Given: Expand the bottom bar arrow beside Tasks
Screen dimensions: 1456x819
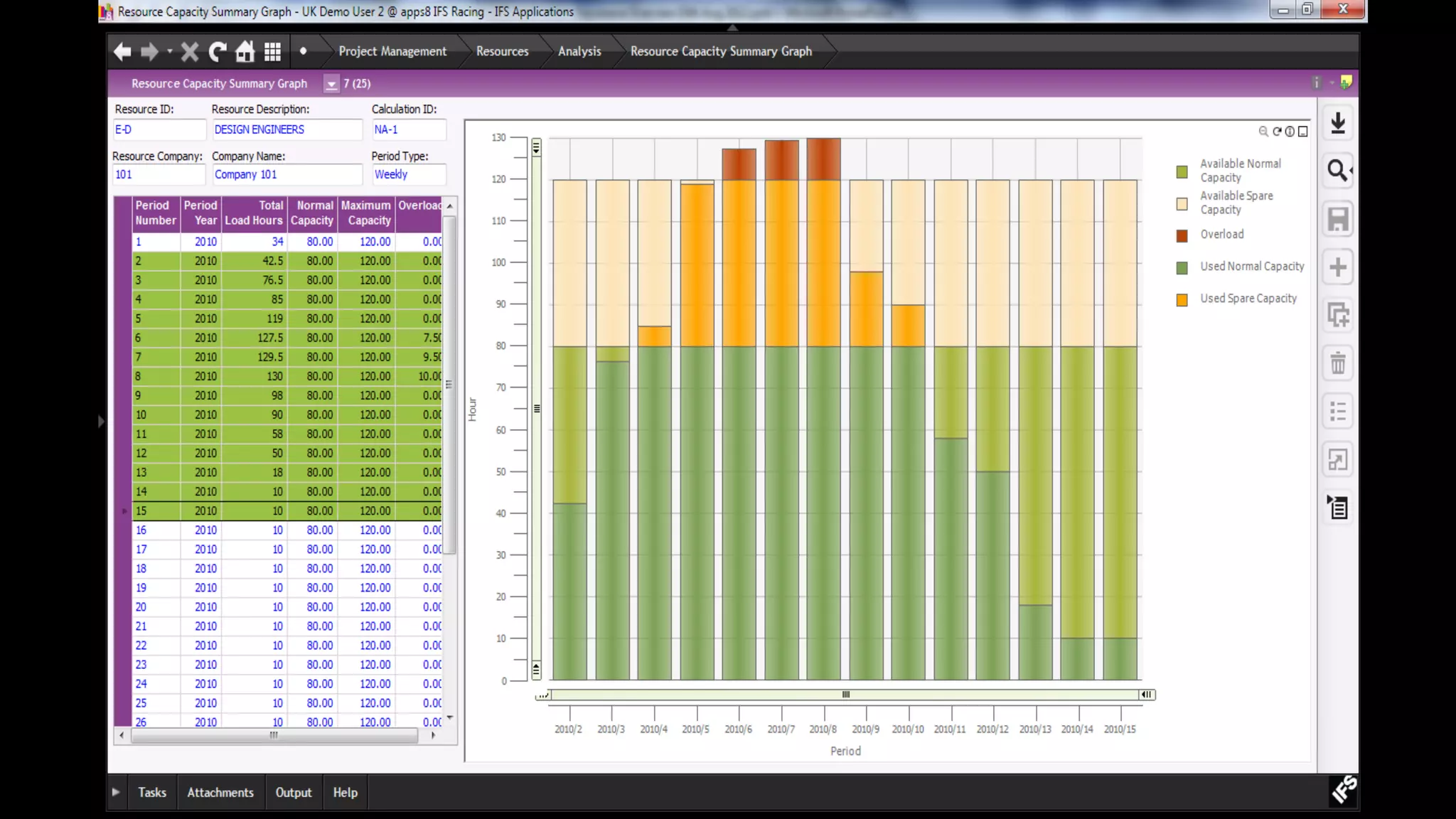Looking at the screenshot, I should coord(116,792).
